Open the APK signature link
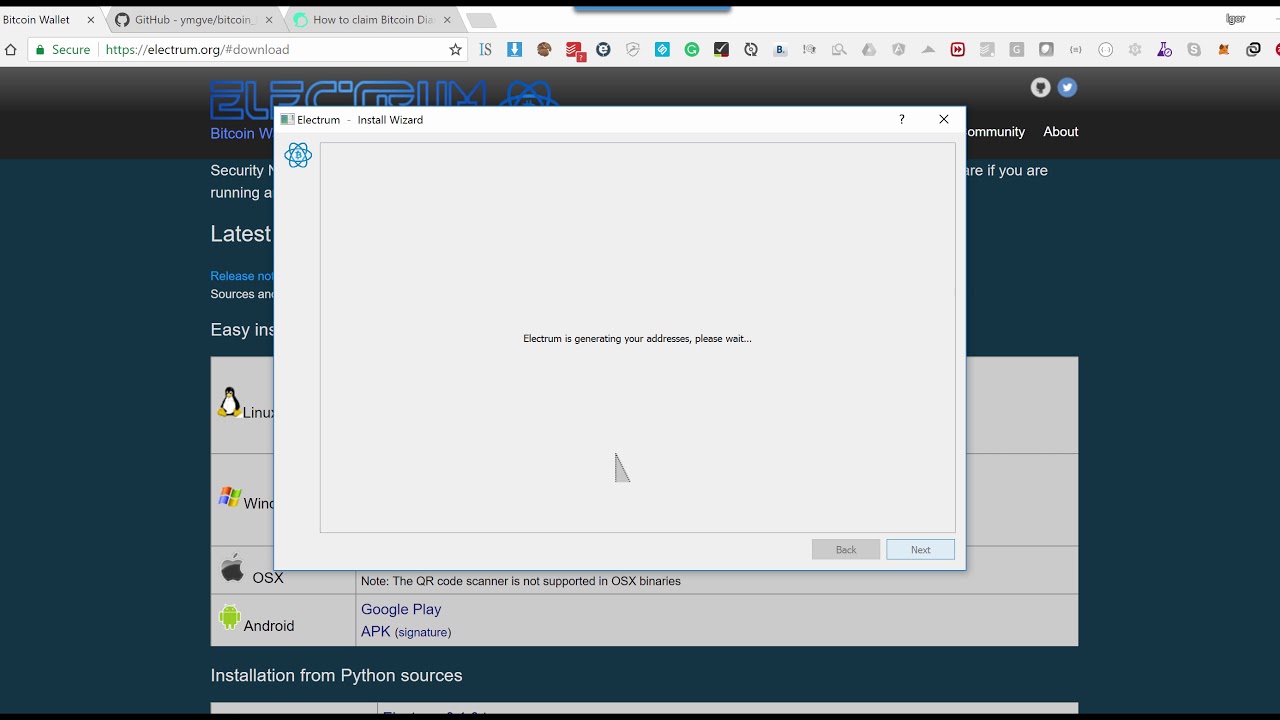This screenshot has width=1280, height=720. [x=423, y=632]
